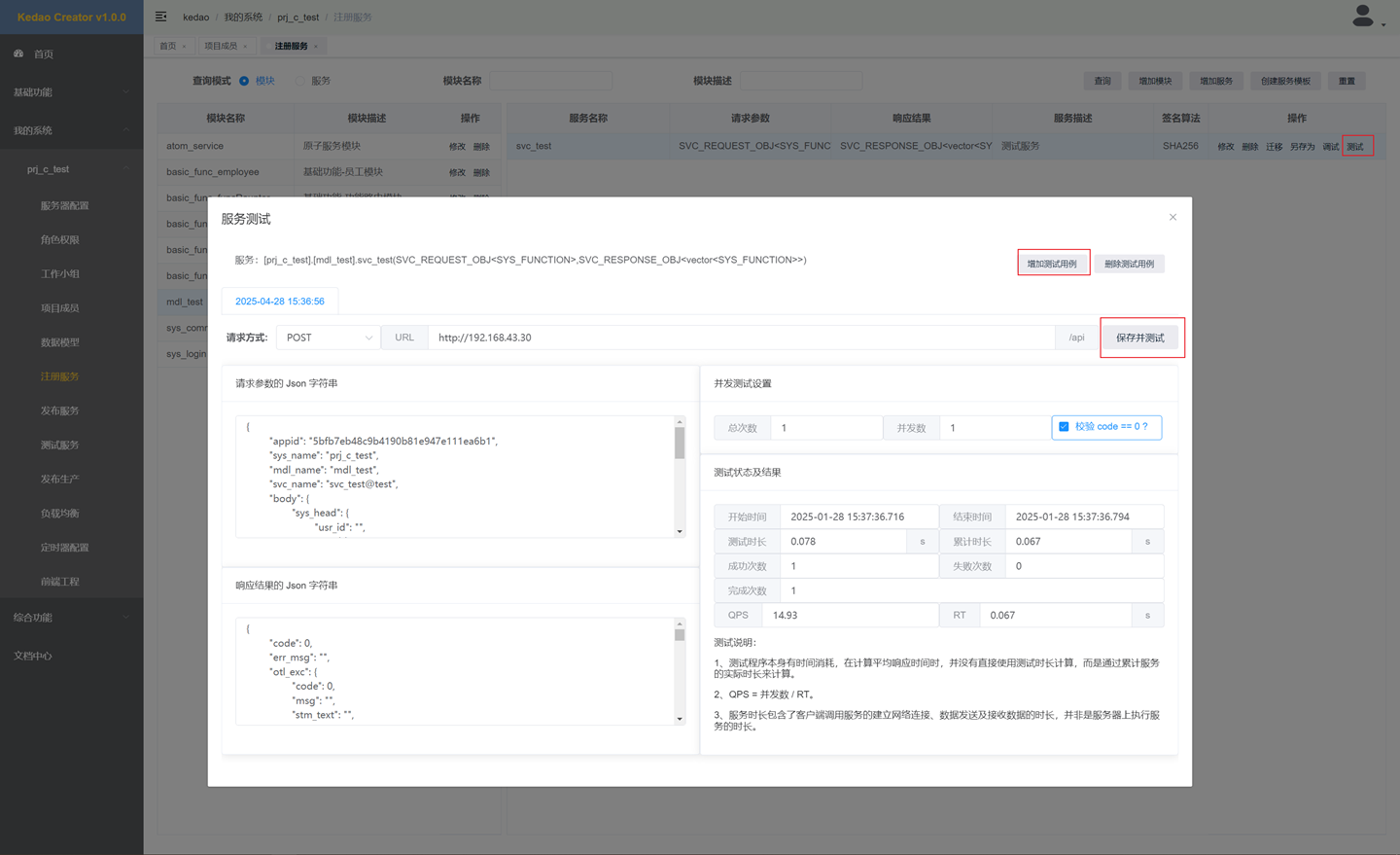Select test case tab 2025-04-28 15:36:56
Viewport: 1400px width, 855px height.
(x=280, y=302)
